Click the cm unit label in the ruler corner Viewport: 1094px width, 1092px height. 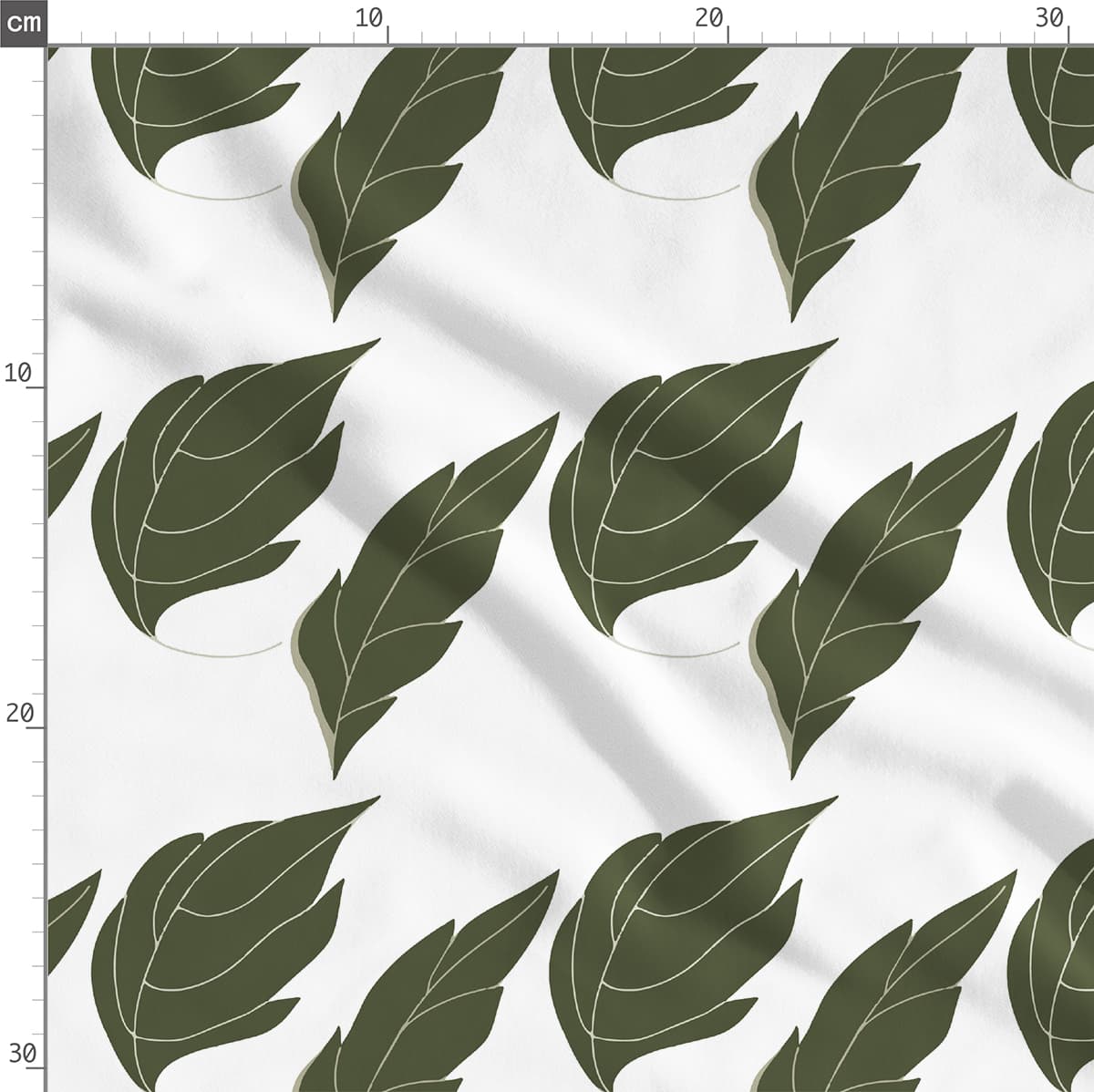click(x=23, y=22)
